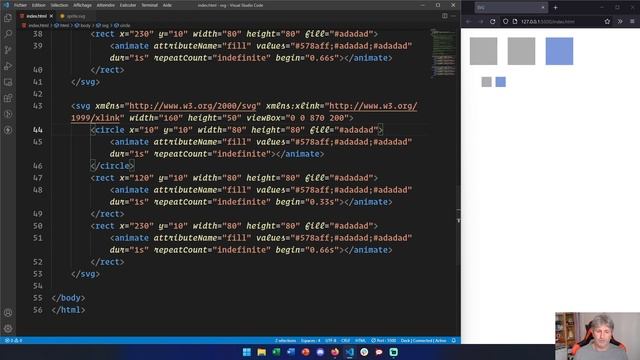The image size is (640, 360).
Task: Select the html breadcrumb segment
Action: coord(62,25)
